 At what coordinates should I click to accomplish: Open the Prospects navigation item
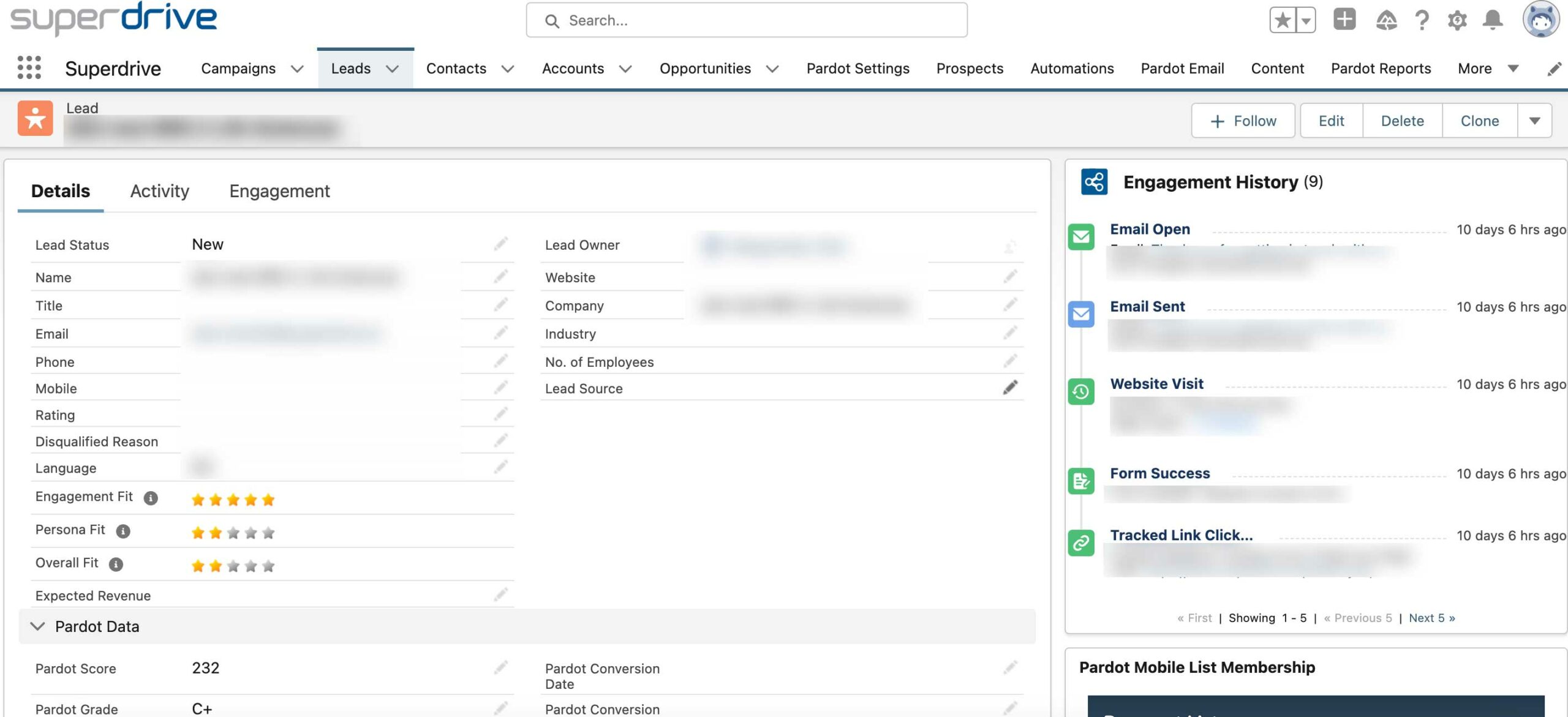tap(970, 69)
